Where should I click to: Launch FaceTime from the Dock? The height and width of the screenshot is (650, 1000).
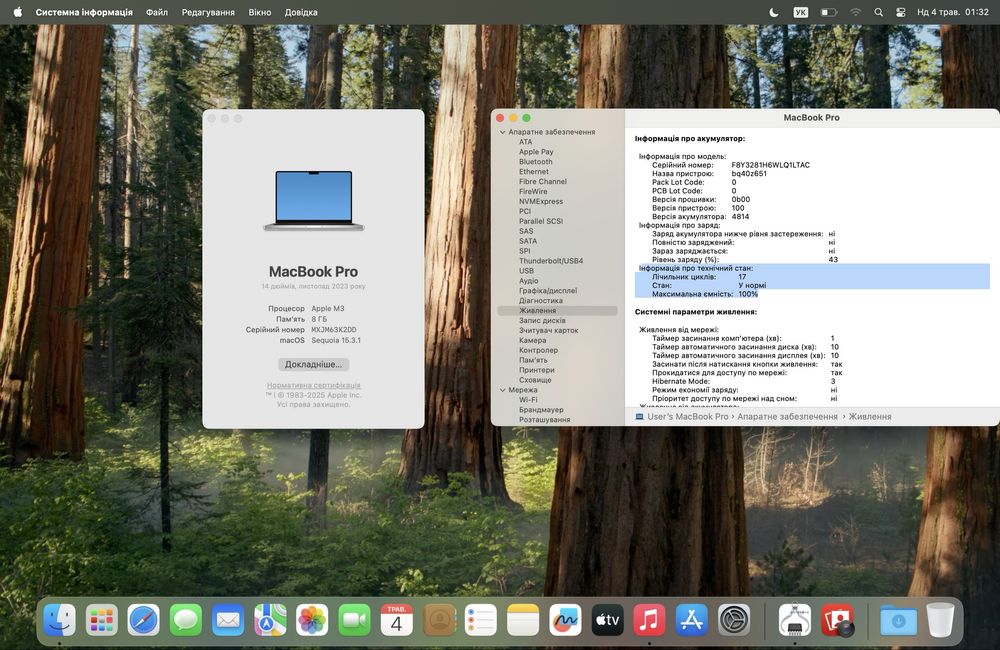[354, 619]
